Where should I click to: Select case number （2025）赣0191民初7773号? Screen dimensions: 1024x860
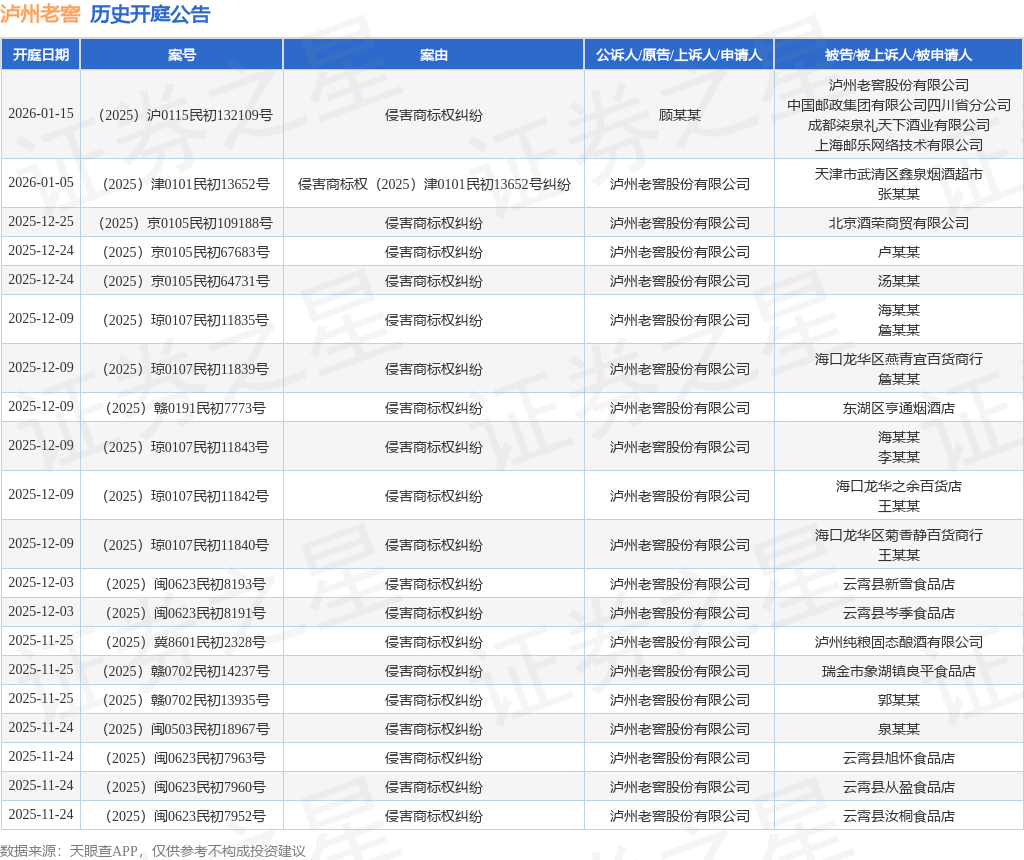tap(182, 408)
